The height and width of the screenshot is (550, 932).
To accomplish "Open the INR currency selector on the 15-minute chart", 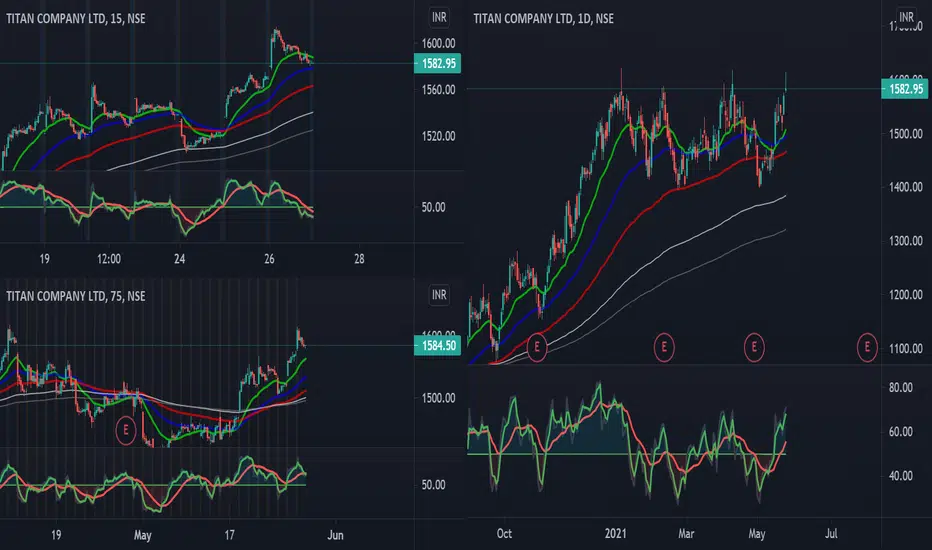I will [x=439, y=17].
